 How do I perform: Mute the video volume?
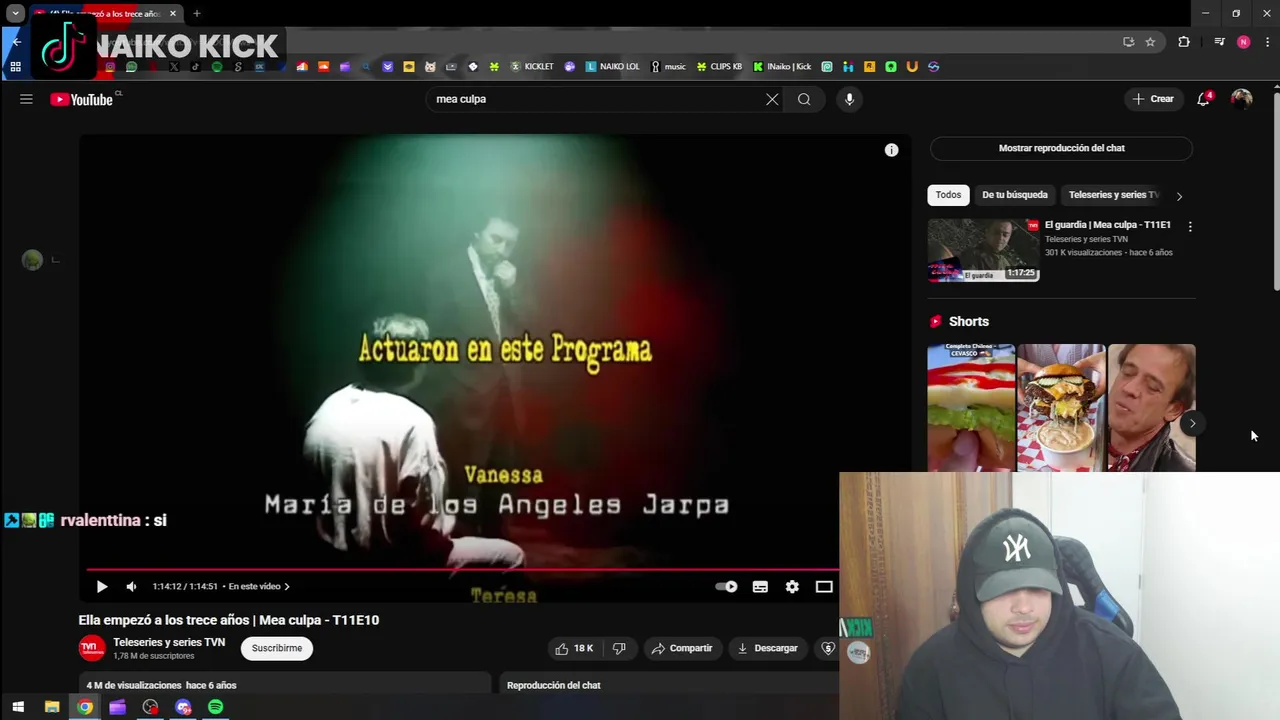pyautogui.click(x=131, y=587)
